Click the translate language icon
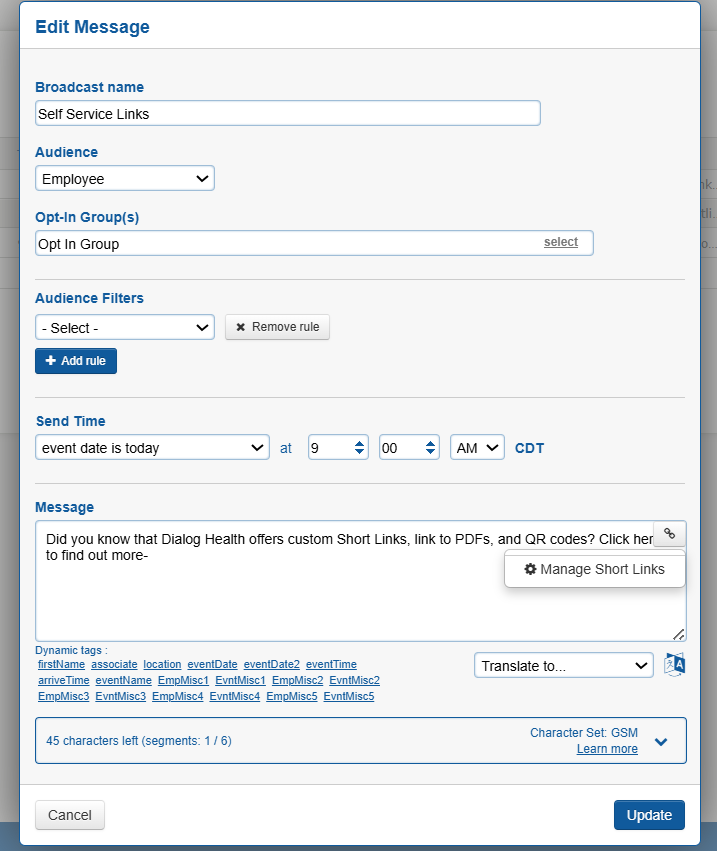717x851 pixels. coord(675,665)
